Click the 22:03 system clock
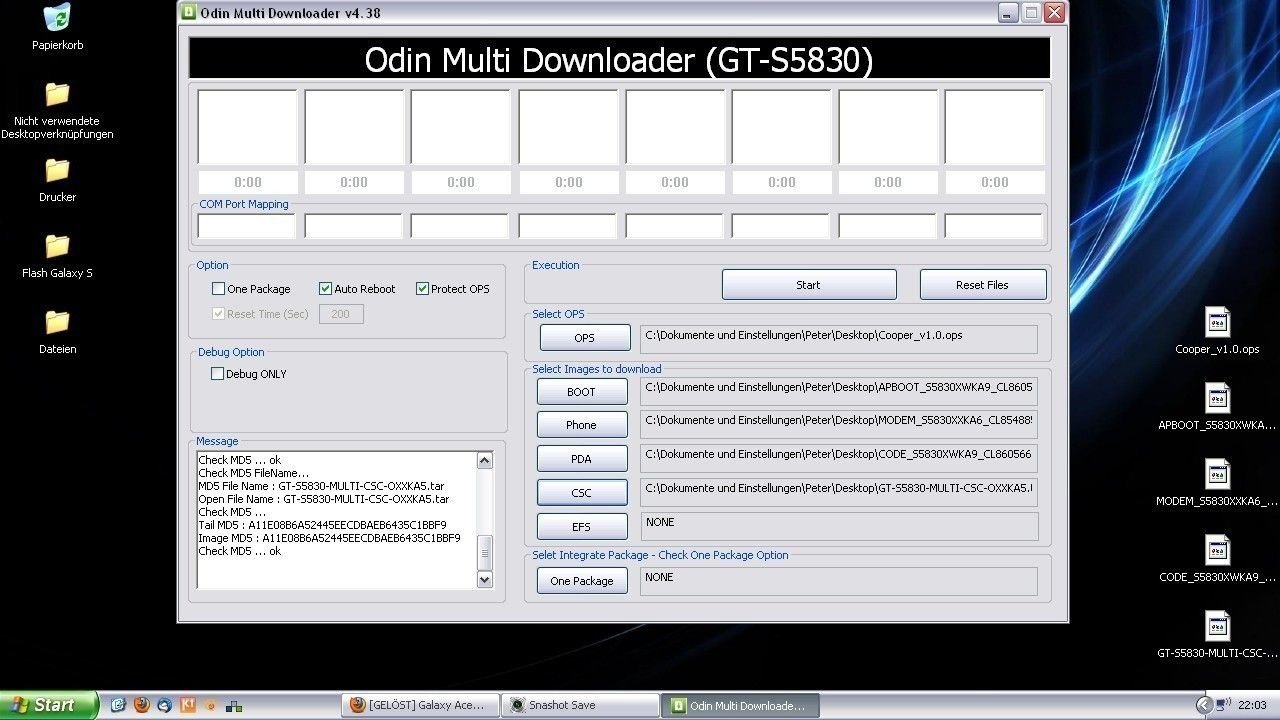The width and height of the screenshot is (1280, 720). click(x=1252, y=705)
